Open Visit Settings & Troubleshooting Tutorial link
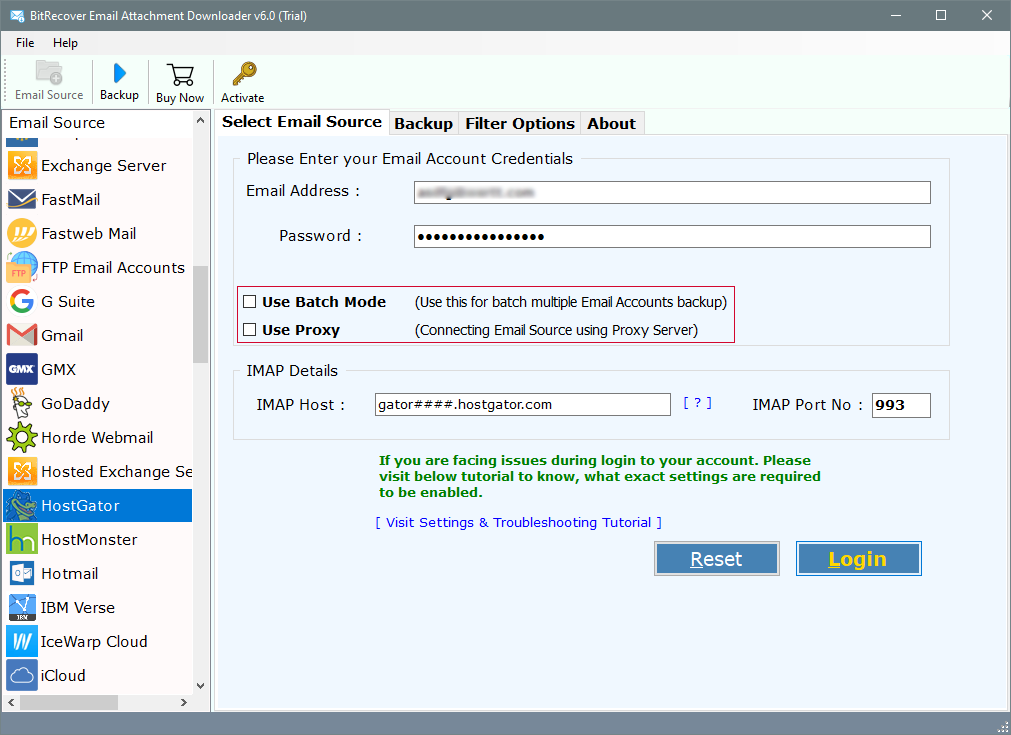The width and height of the screenshot is (1011, 735). pos(518,522)
